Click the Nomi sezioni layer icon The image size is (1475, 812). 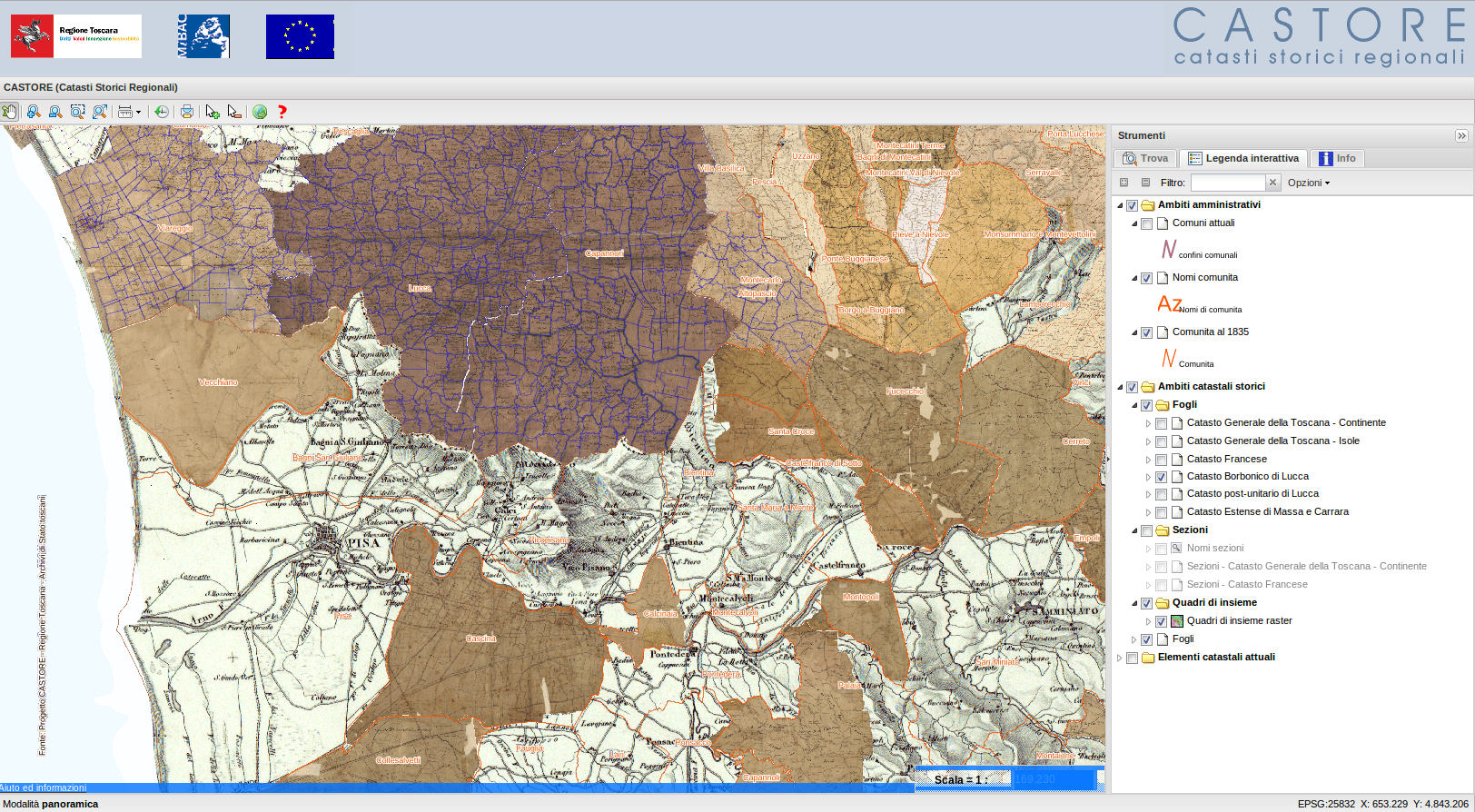(1177, 549)
